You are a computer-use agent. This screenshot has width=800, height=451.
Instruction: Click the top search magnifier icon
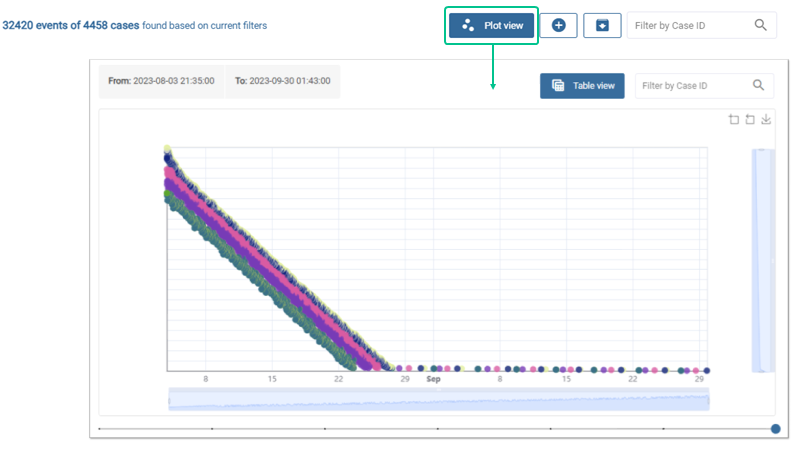(x=762, y=25)
